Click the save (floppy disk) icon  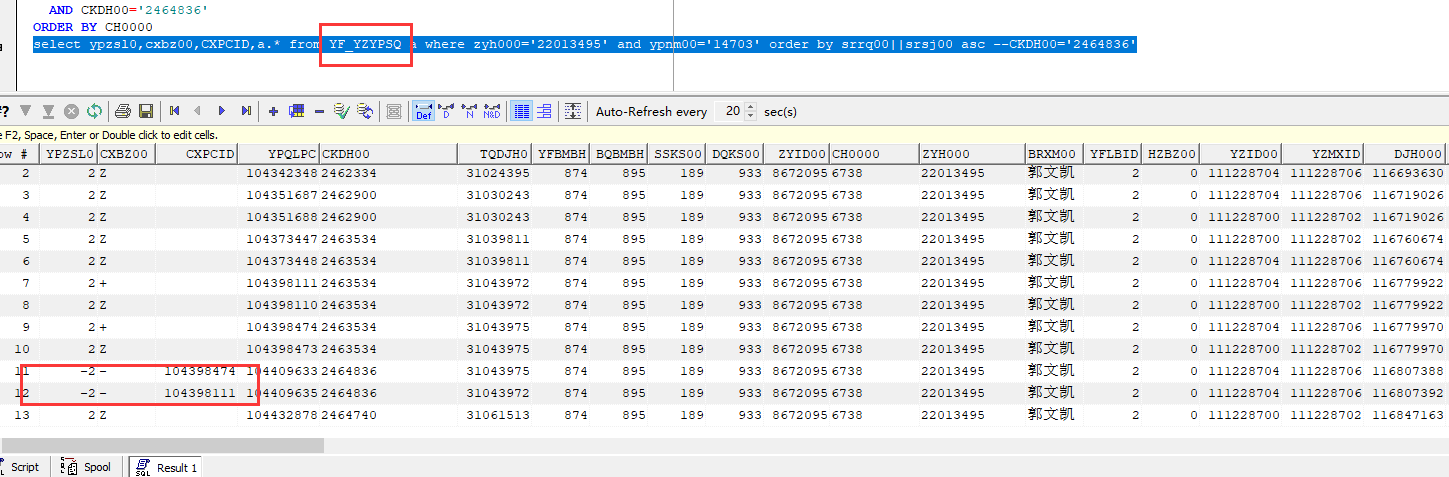(x=146, y=111)
